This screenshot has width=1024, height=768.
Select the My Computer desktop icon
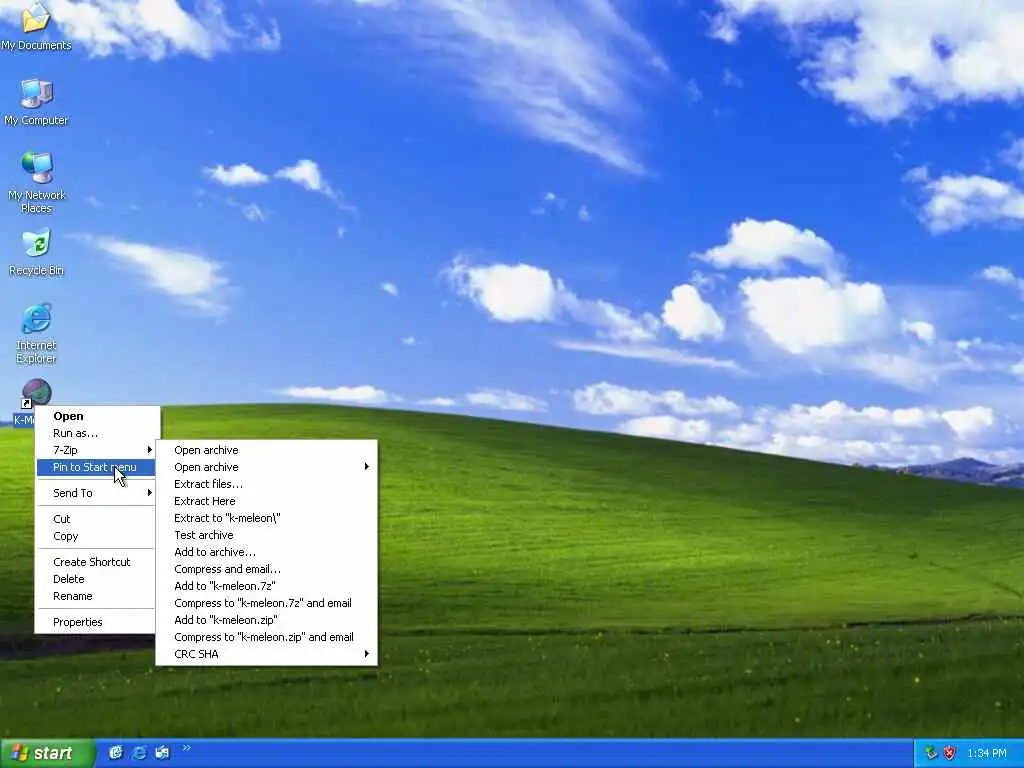[36, 102]
